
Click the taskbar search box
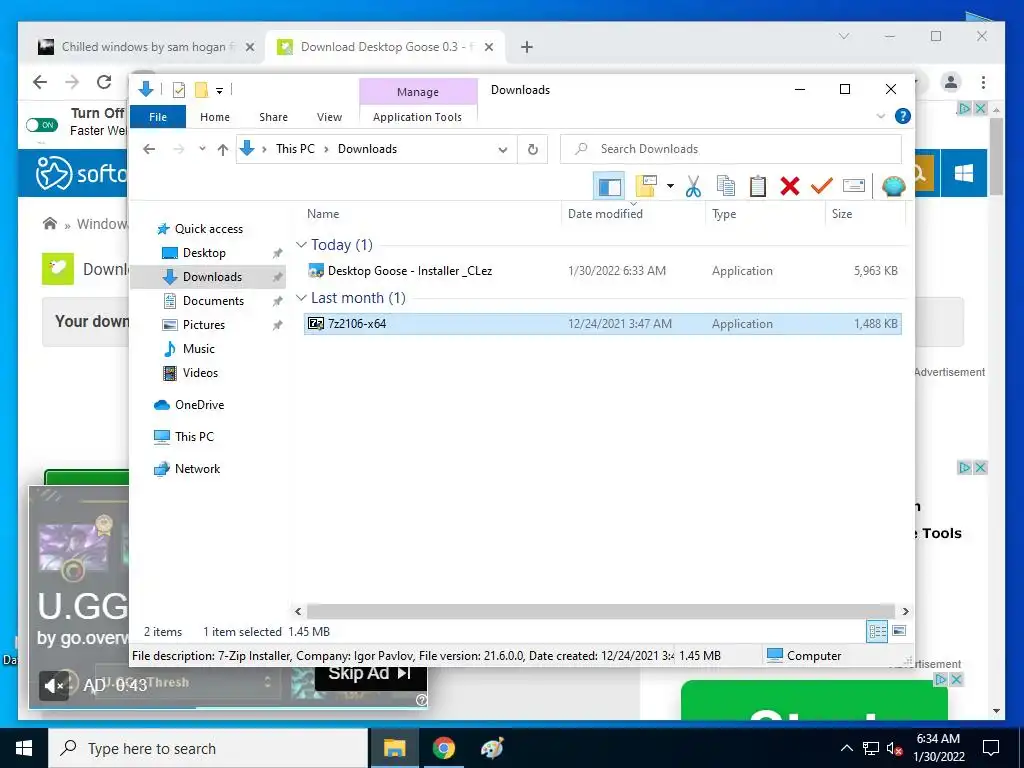point(208,748)
